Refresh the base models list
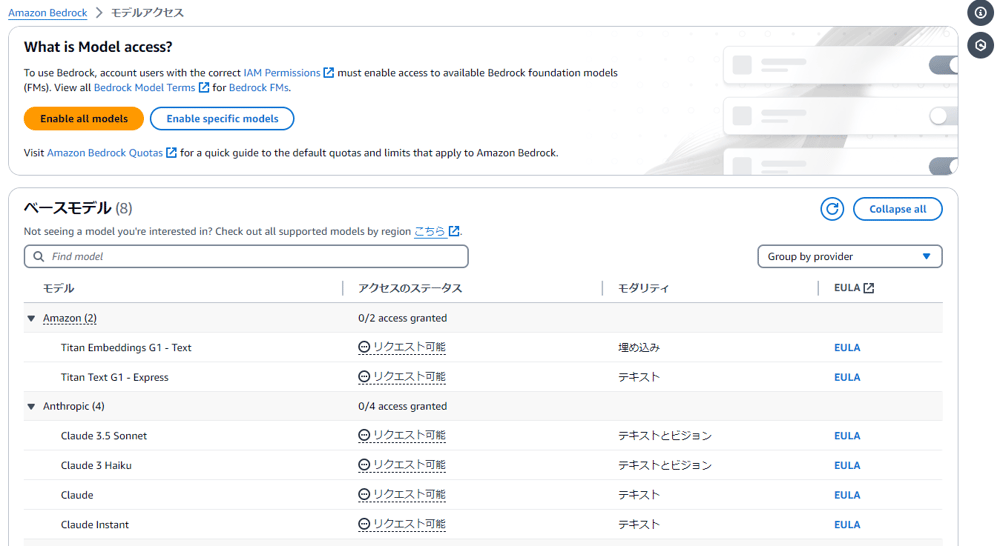 click(x=832, y=209)
